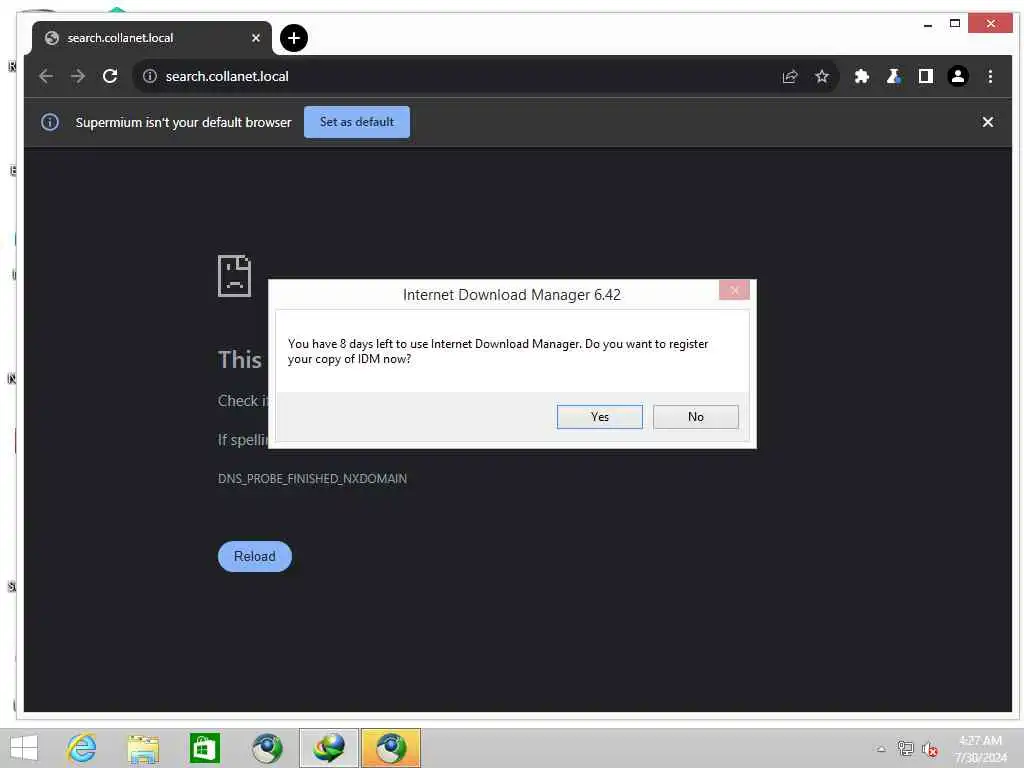
Task: Open the Windows Start button
Action: coord(24,748)
